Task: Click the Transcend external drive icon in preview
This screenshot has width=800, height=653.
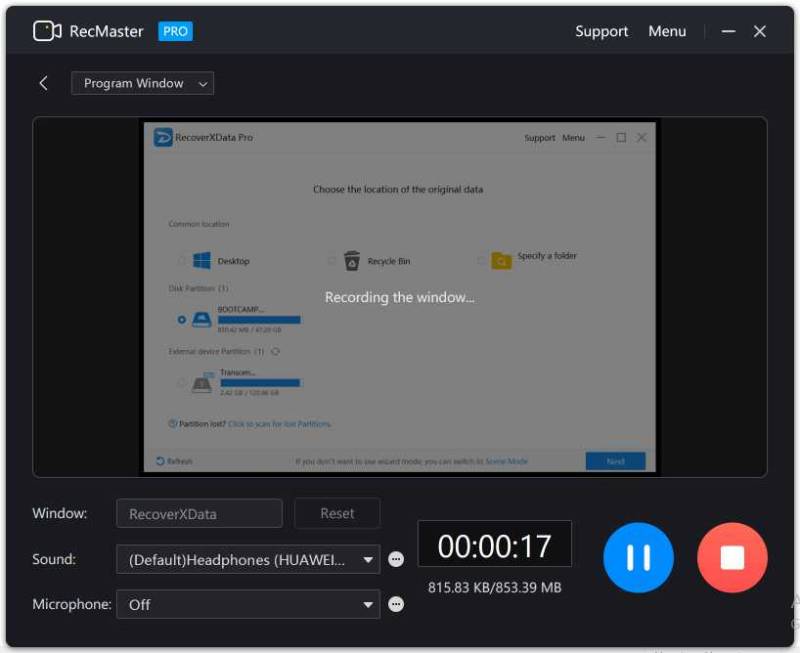Action: 202,383
